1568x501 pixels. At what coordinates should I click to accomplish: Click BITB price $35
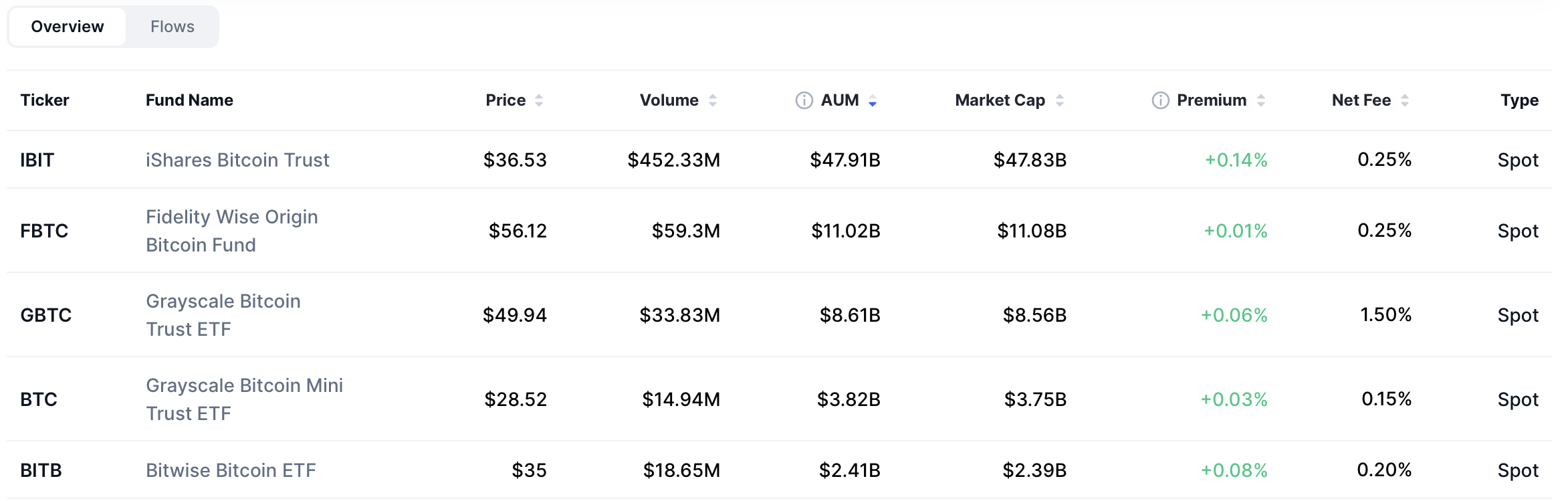pos(529,470)
